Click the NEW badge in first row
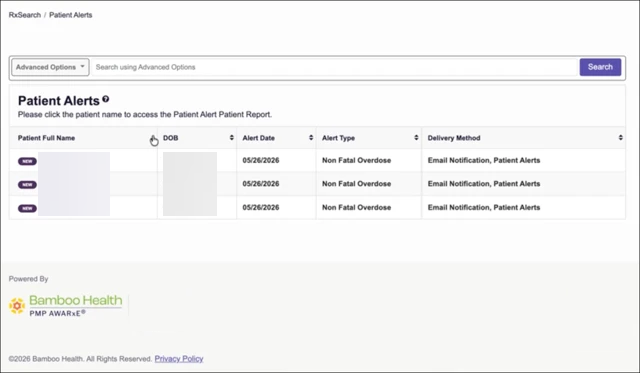The width and height of the screenshot is (640, 373). coord(27,161)
